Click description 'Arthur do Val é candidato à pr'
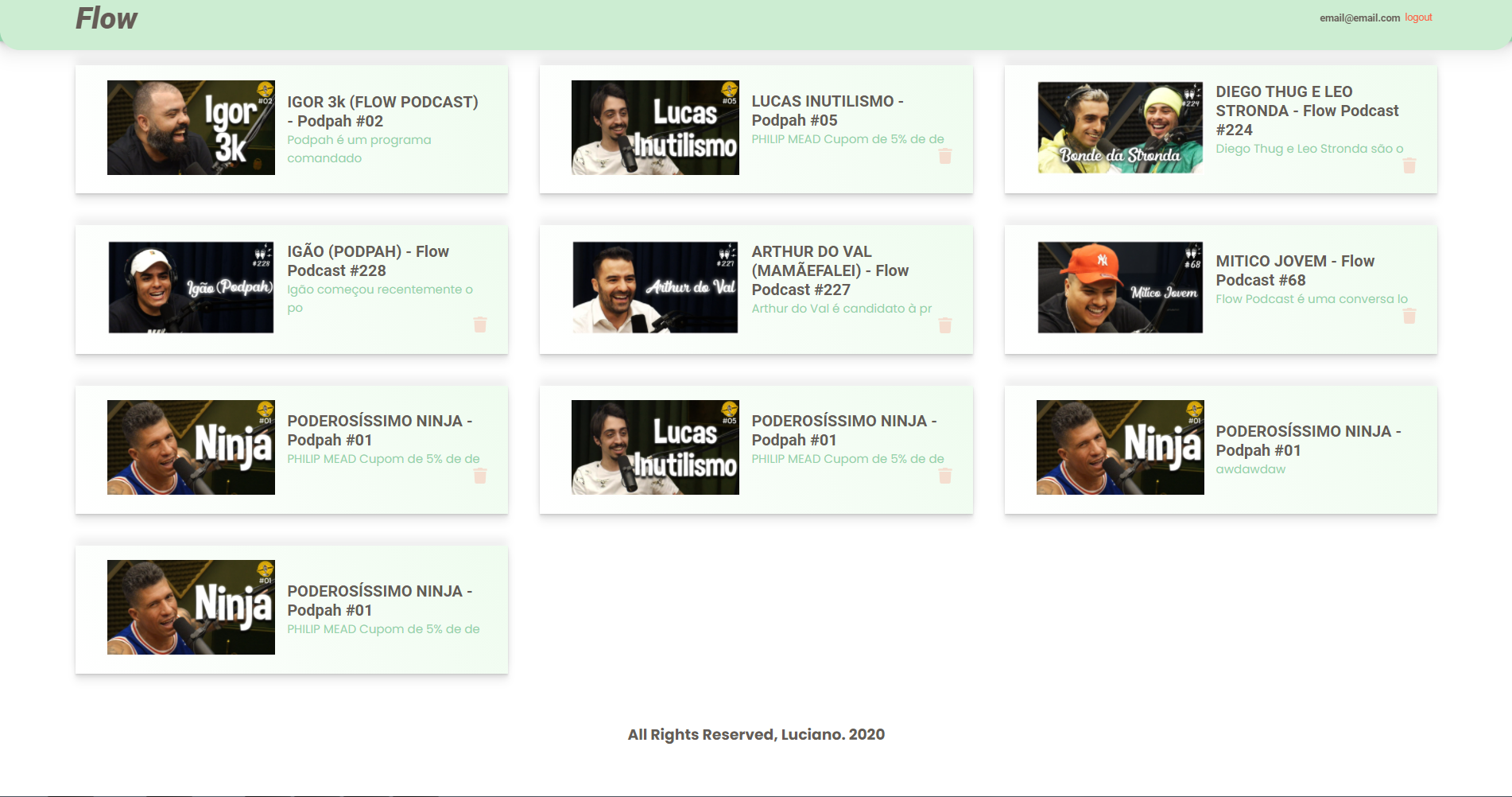Viewport: 1512px width, 797px height. point(842,309)
